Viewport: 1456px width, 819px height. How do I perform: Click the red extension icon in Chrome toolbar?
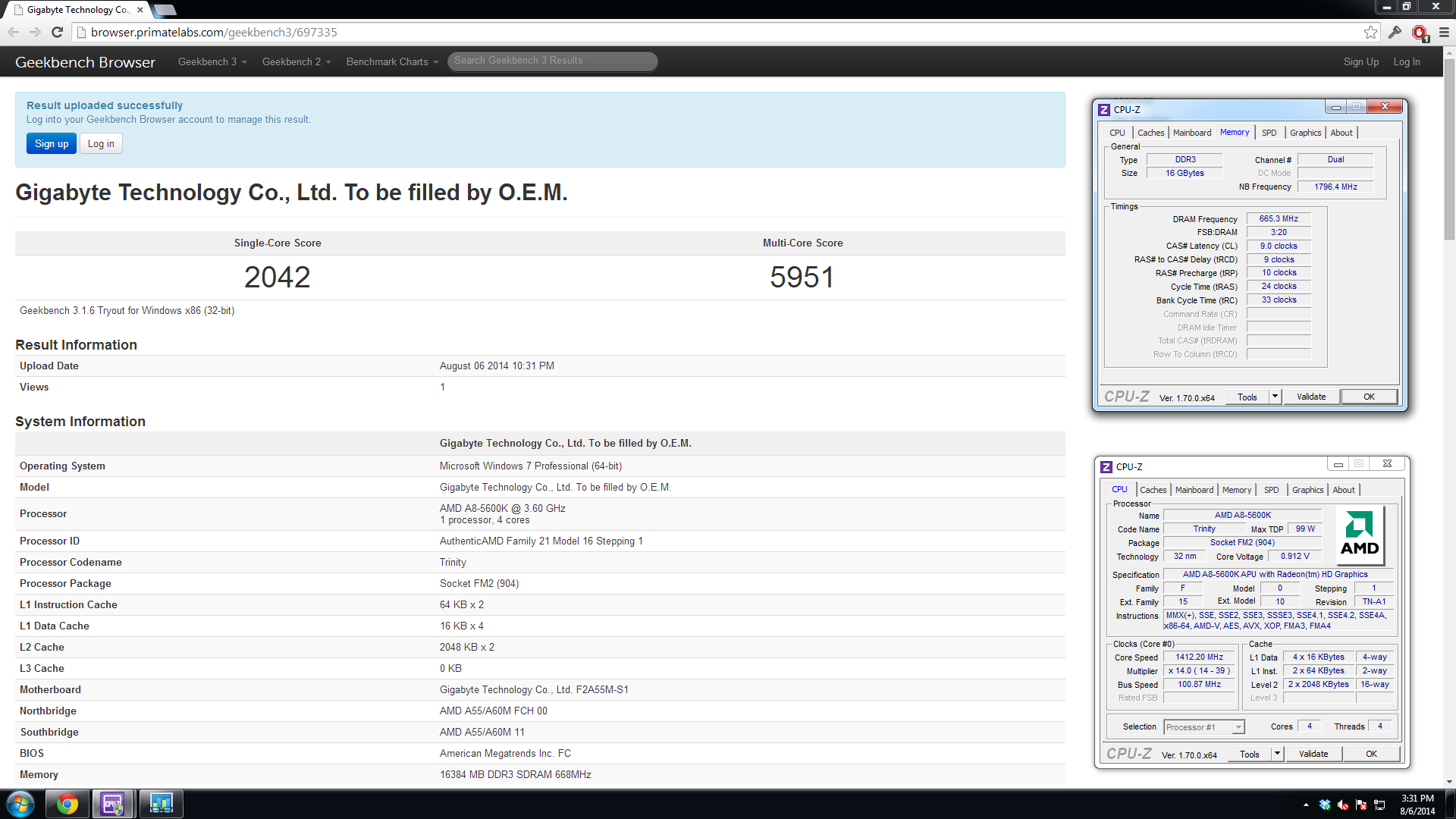click(1420, 33)
